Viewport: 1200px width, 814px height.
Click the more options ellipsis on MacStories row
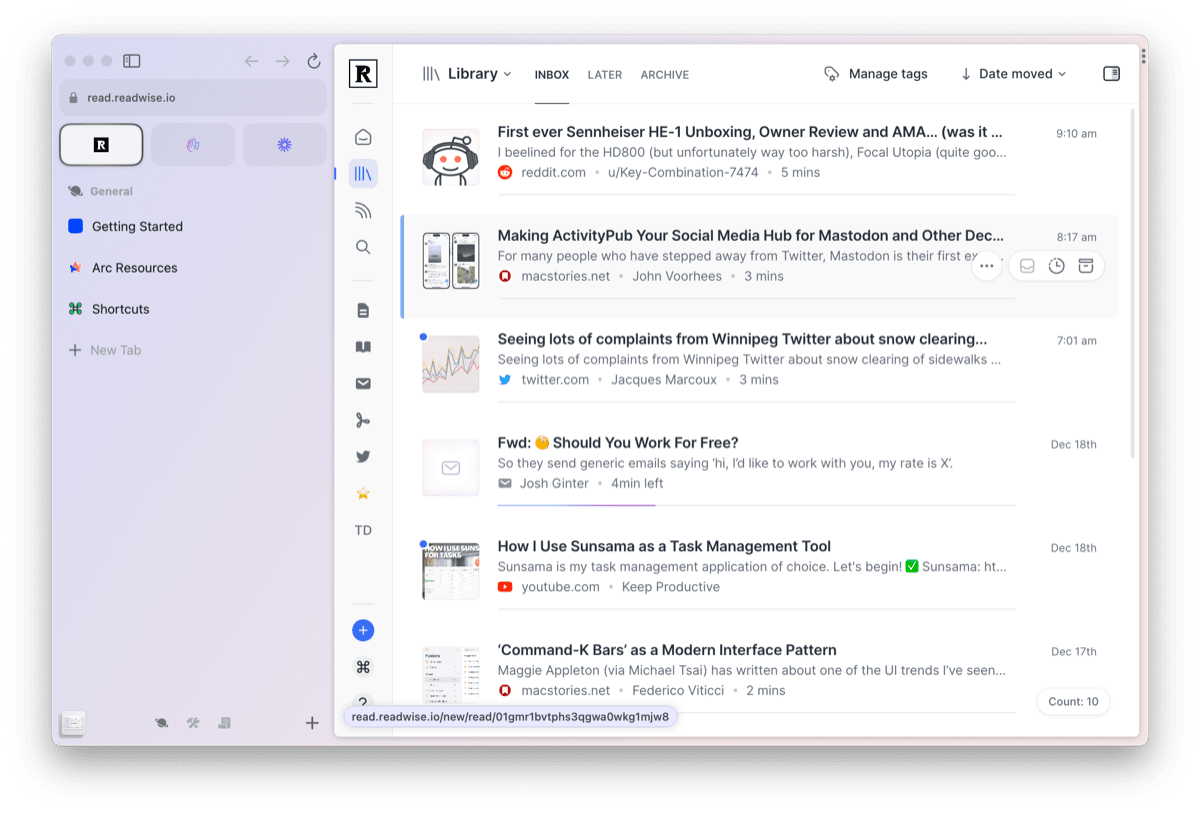tap(987, 266)
